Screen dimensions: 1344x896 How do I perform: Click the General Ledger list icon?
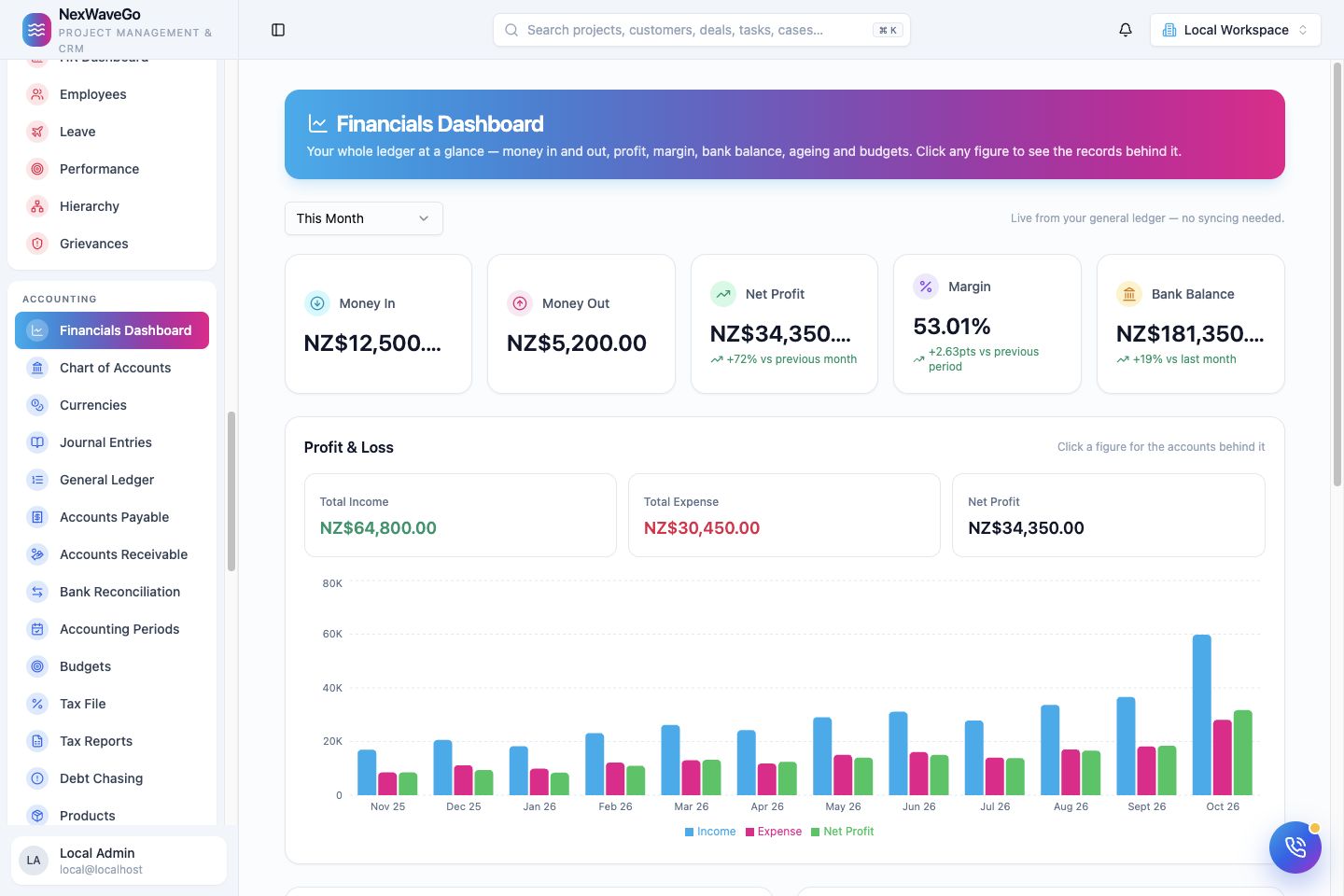(37, 480)
